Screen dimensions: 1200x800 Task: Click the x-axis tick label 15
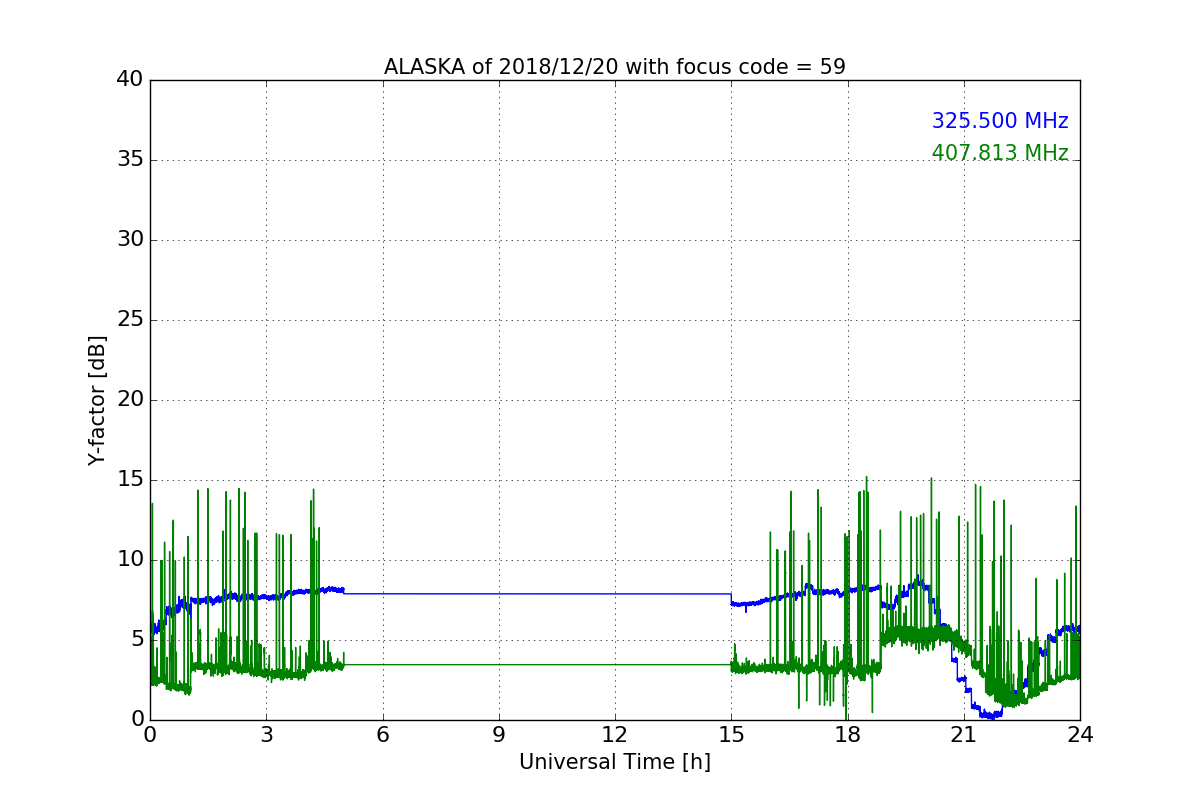coord(731,735)
